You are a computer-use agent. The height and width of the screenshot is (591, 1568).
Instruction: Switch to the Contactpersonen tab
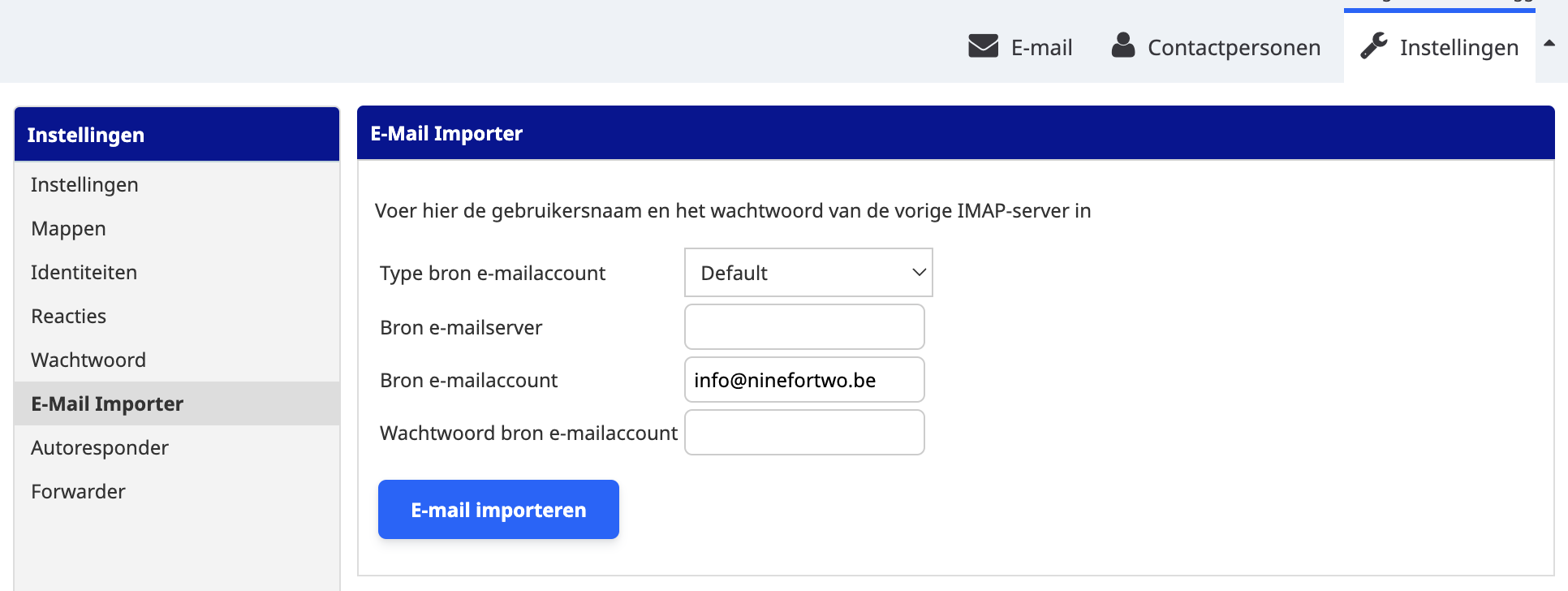click(x=1234, y=48)
